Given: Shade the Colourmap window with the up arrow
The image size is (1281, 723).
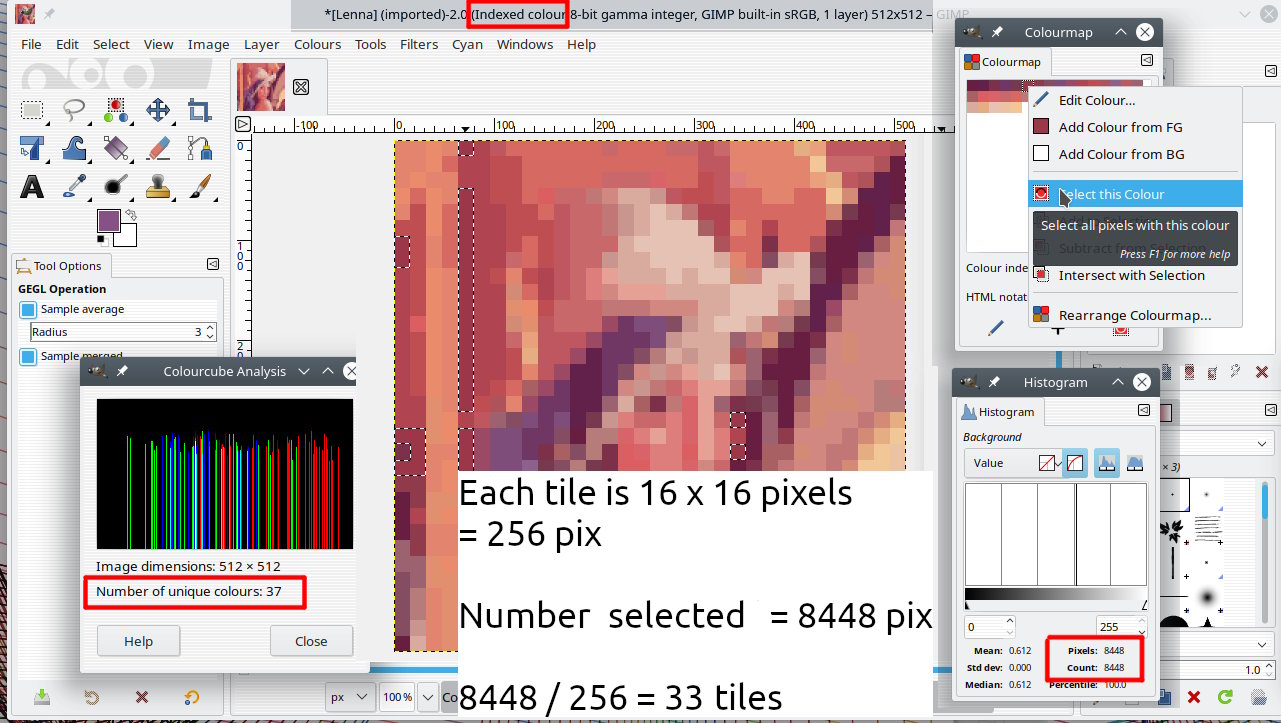Looking at the screenshot, I should coord(1122,32).
